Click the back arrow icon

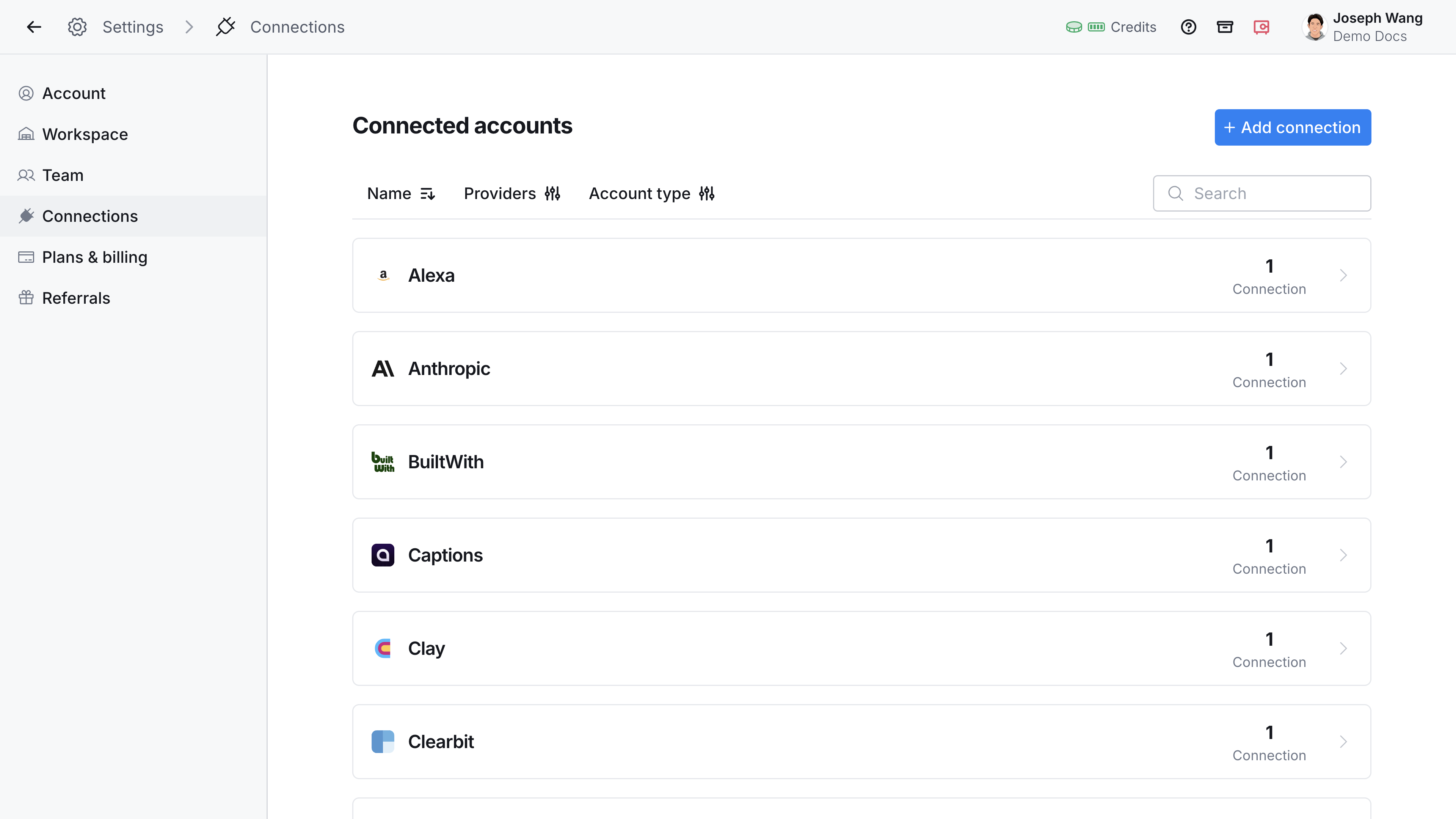click(x=34, y=27)
